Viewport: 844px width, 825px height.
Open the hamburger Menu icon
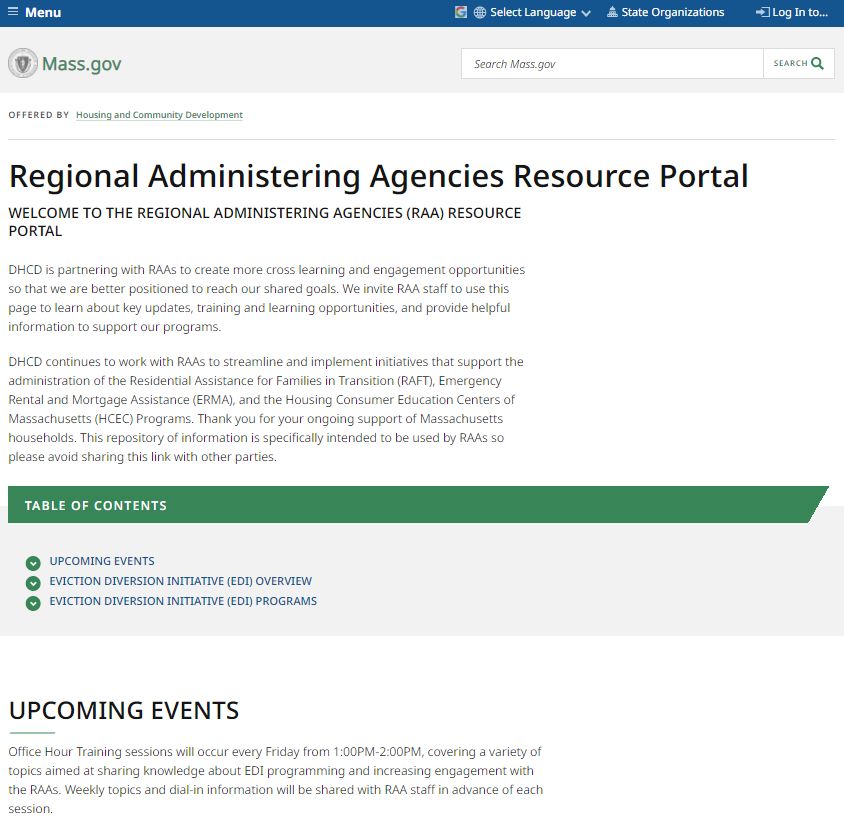pos(13,12)
